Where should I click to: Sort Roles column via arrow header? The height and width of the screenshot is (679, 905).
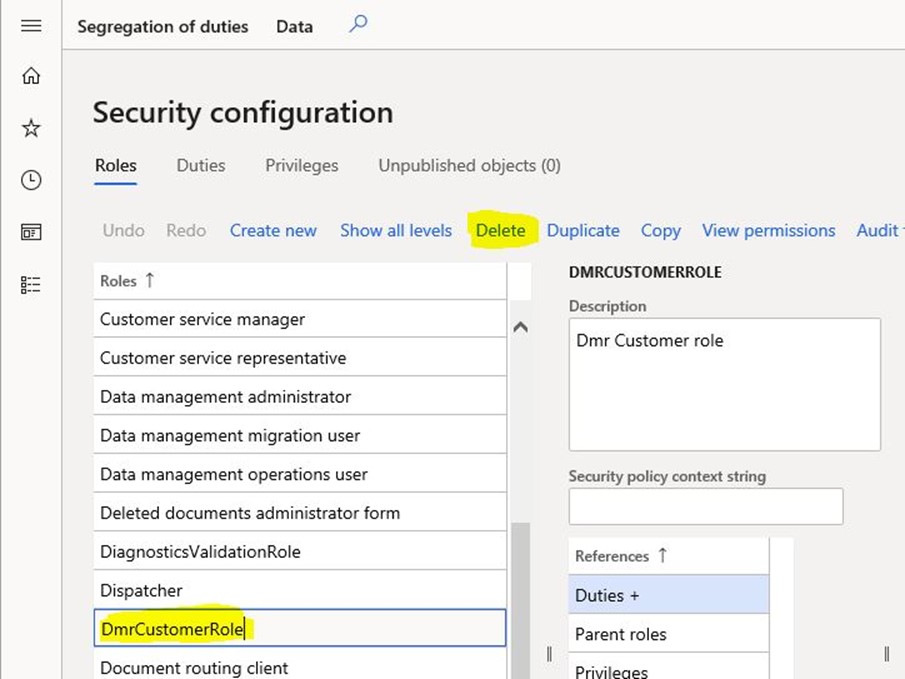point(149,281)
